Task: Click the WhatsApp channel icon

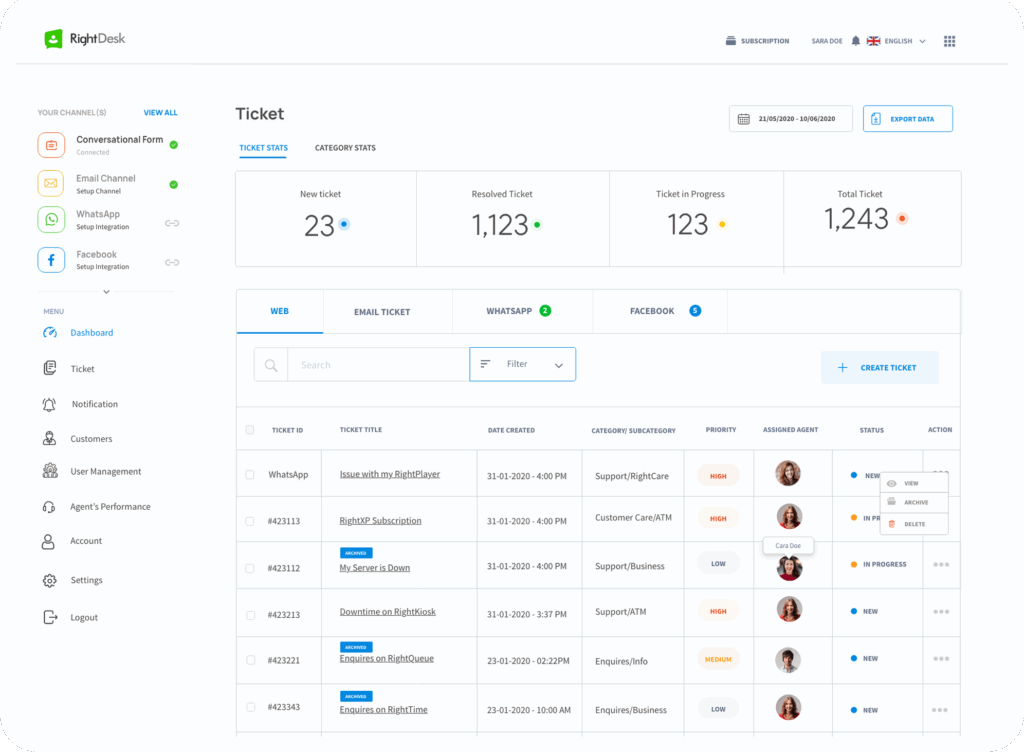Action: (x=51, y=220)
